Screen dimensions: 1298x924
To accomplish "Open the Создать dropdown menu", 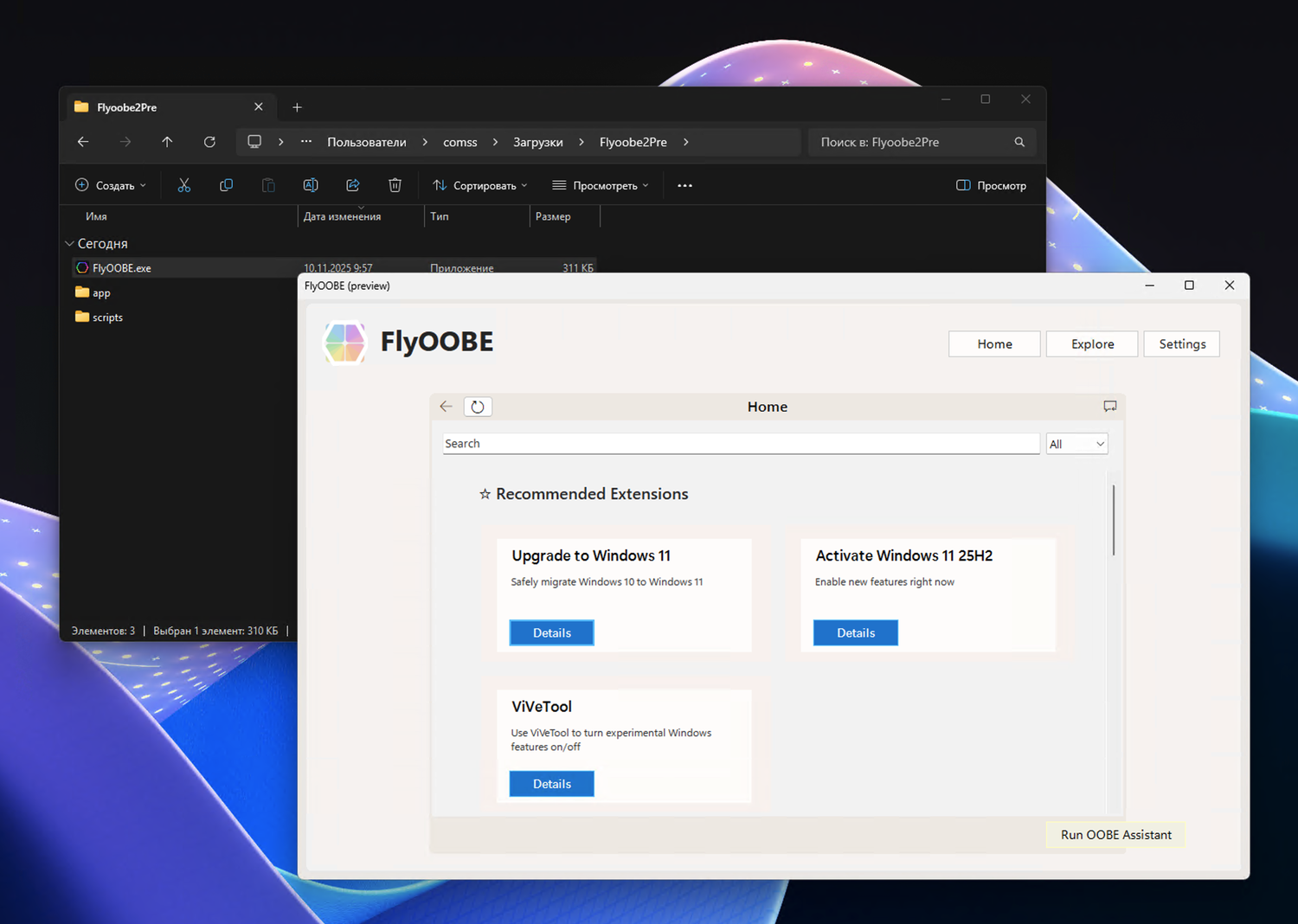I will pyautogui.click(x=111, y=185).
